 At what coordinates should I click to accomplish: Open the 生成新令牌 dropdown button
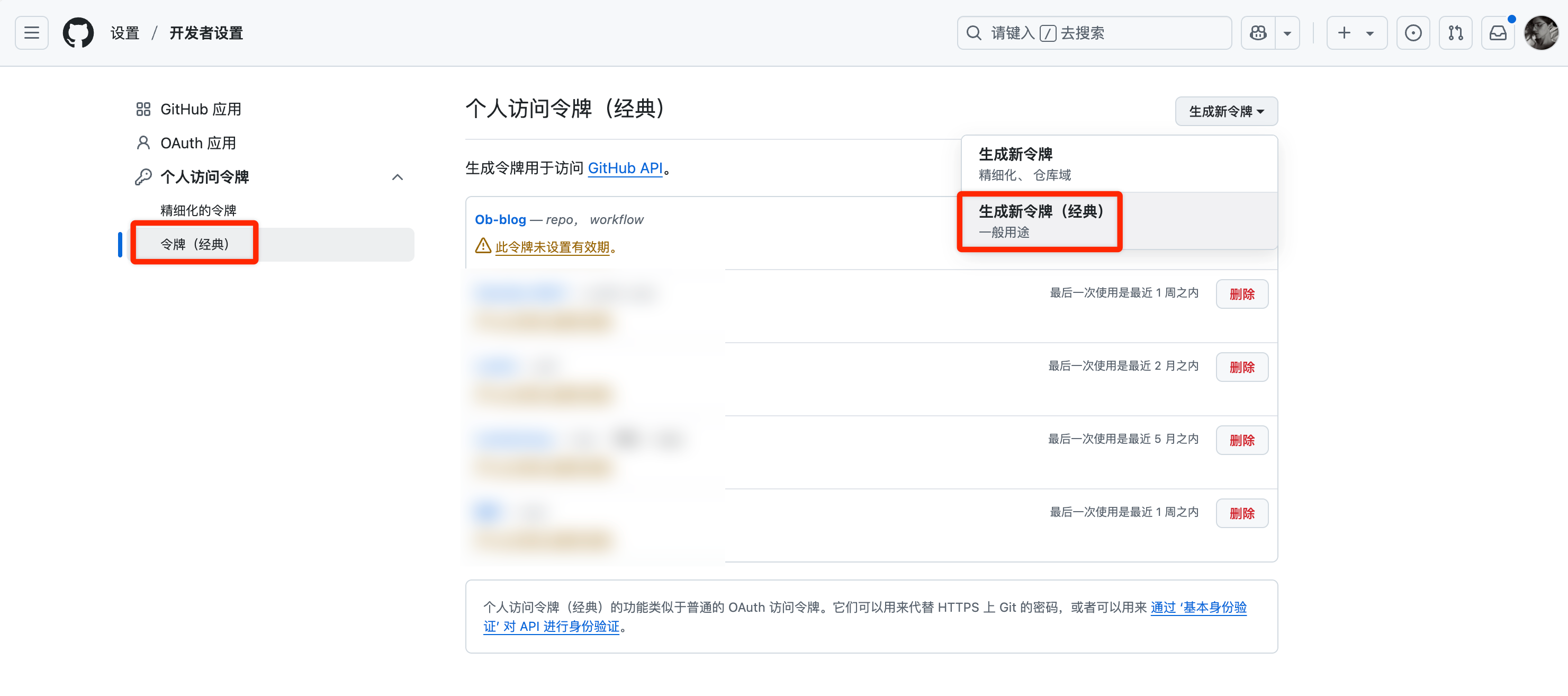(1226, 111)
